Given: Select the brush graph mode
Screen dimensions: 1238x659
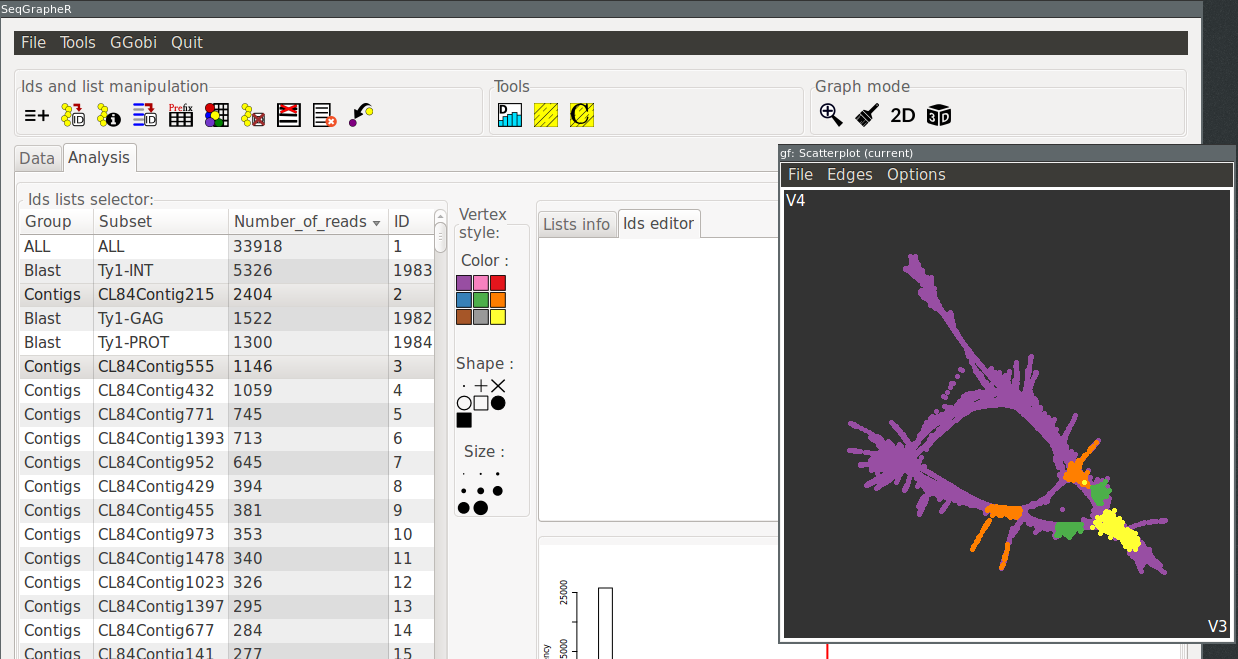Looking at the screenshot, I should pyautogui.click(x=867, y=115).
